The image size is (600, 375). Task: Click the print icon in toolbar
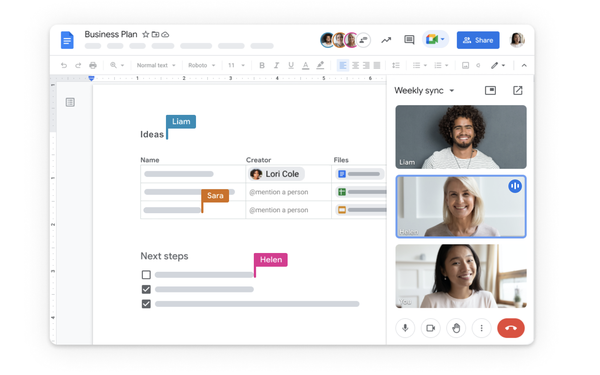click(x=93, y=65)
